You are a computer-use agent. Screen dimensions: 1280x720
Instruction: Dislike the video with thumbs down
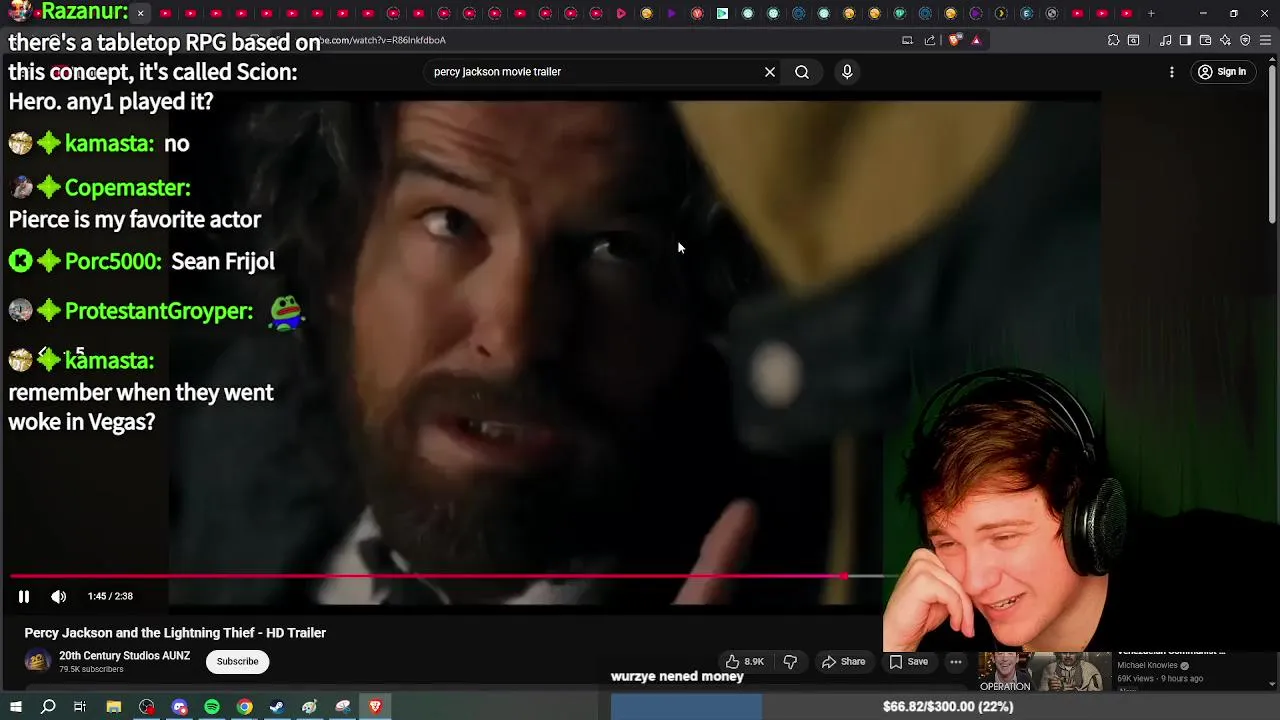click(790, 662)
